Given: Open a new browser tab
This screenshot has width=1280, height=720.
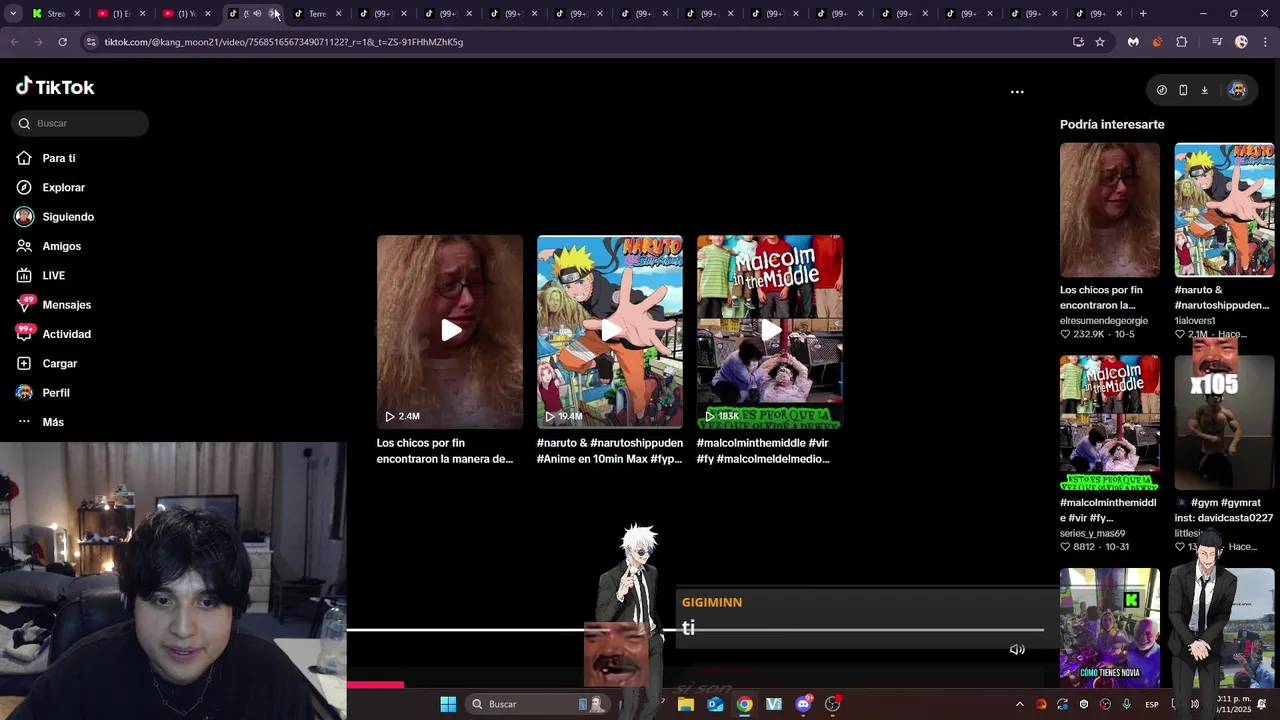Looking at the screenshot, I should (x=1143, y=14).
